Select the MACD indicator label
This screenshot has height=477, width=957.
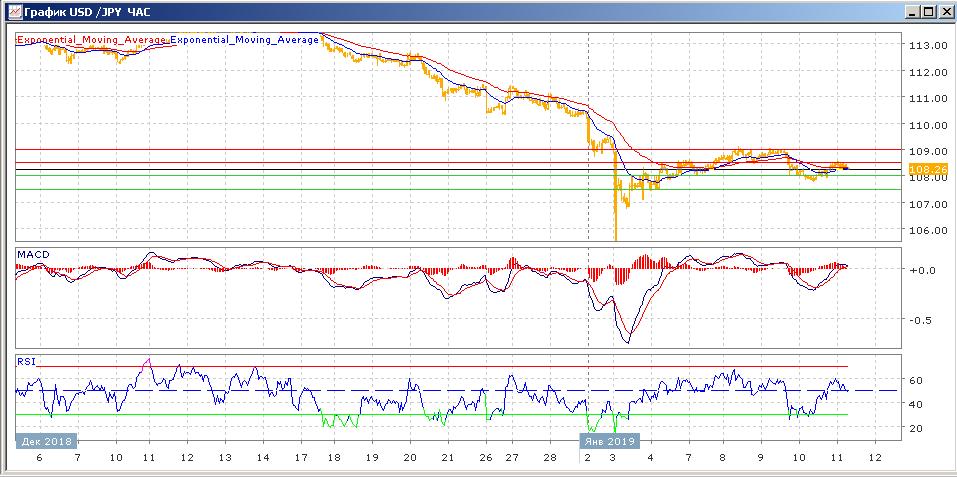(33, 256)
